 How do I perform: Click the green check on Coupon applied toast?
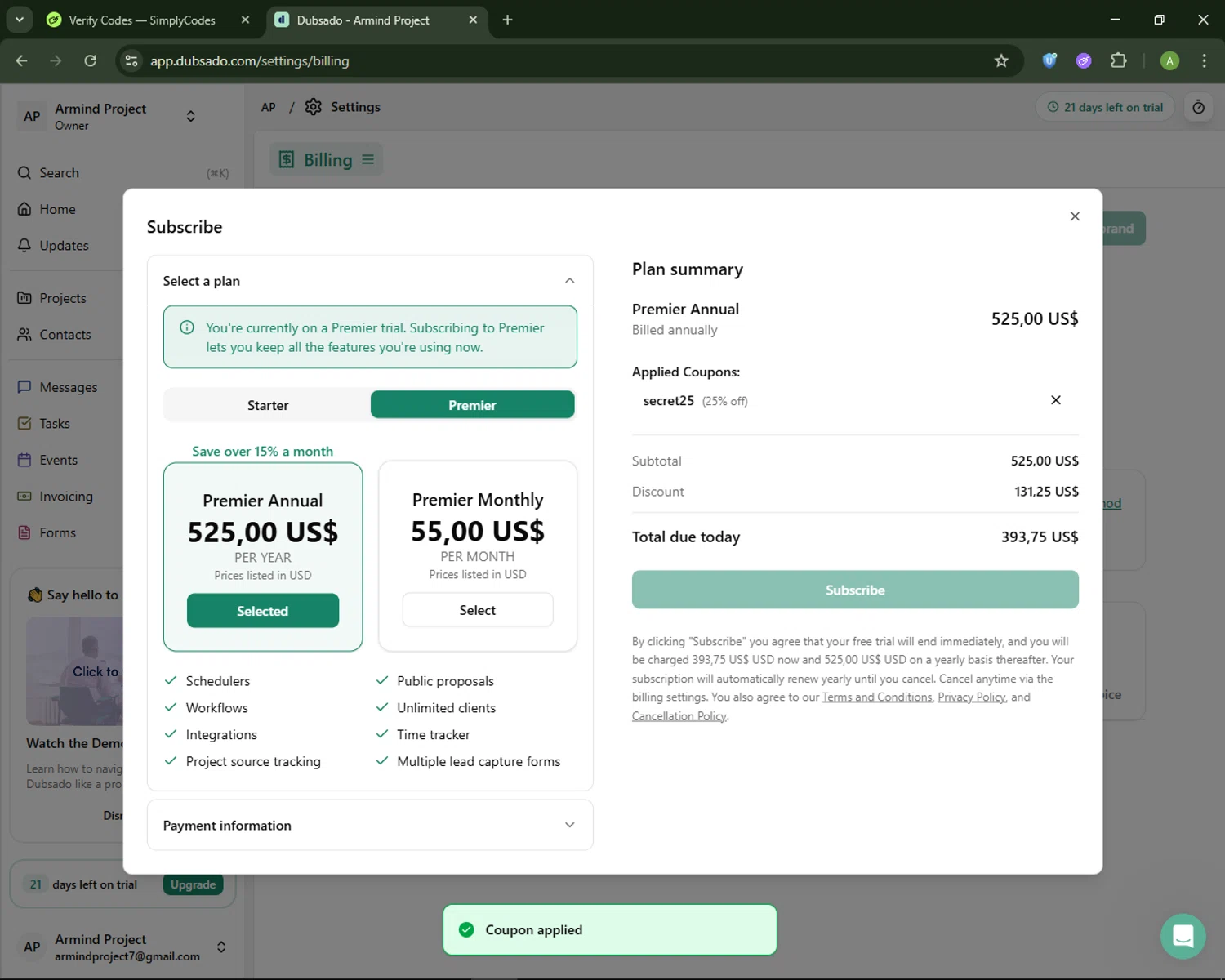[x=466, y=930]
